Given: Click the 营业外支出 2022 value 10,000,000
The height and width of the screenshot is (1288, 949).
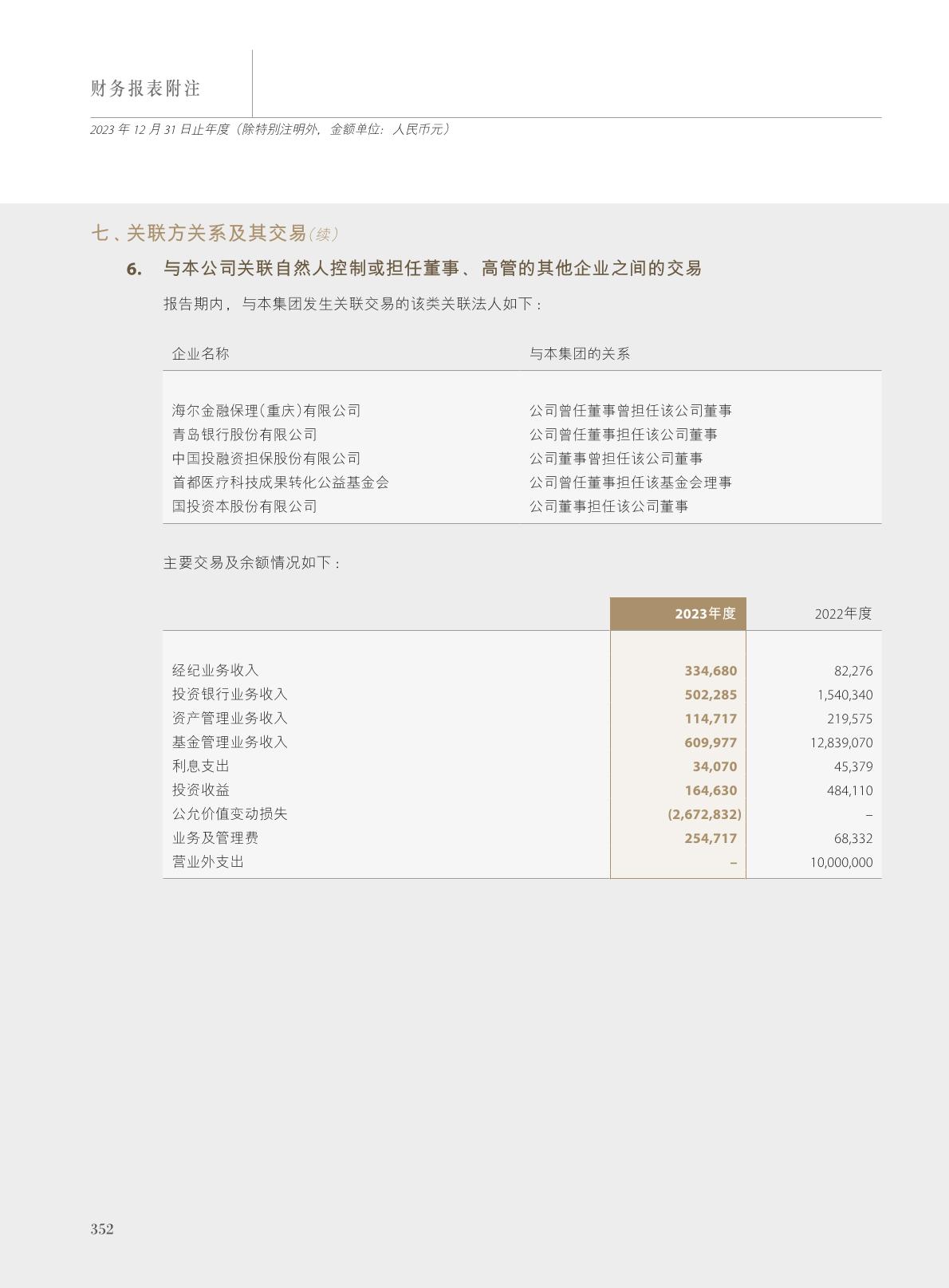Looking at the screenshot, I should click(x=841, y=862).
